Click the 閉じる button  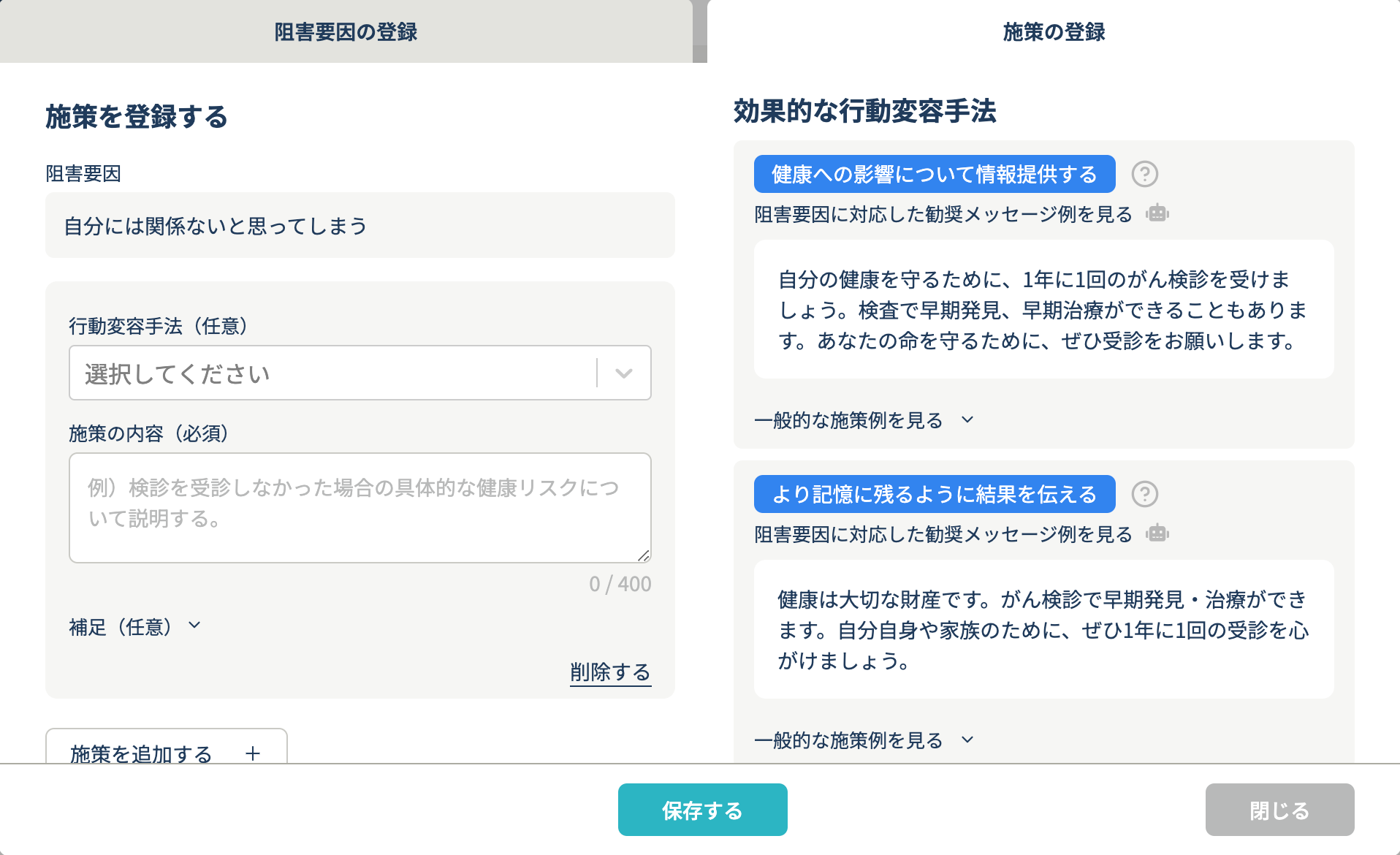[1279, 810]
